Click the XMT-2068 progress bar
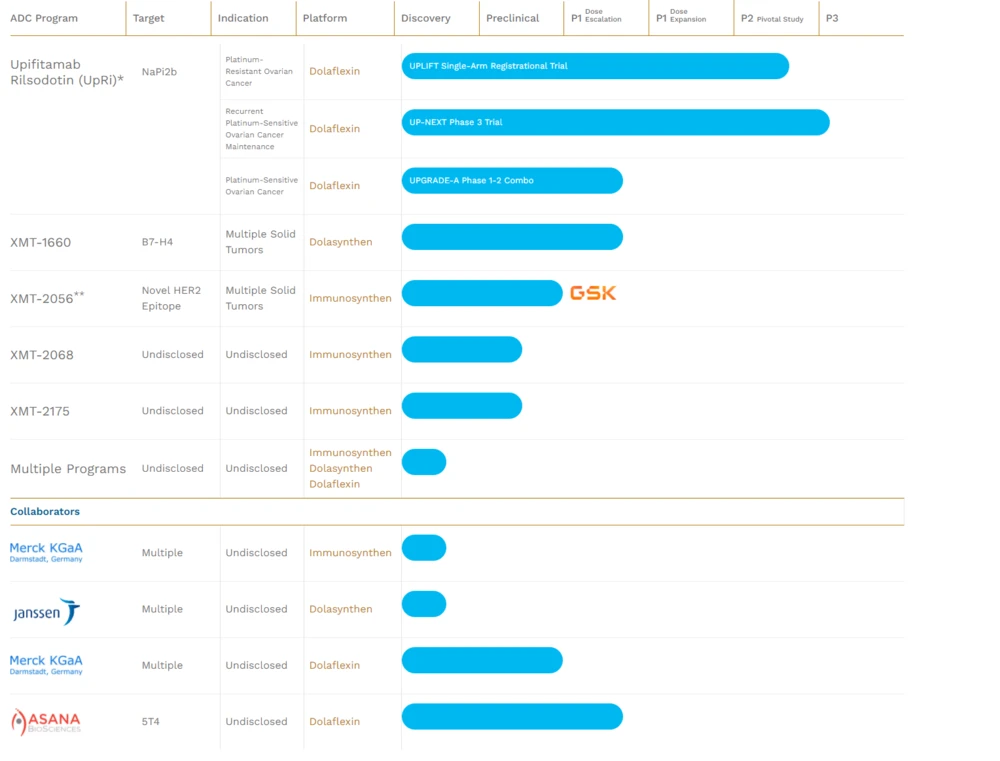Image resolution: width=1000 pixels, height=761 pixels. [461, 350]
